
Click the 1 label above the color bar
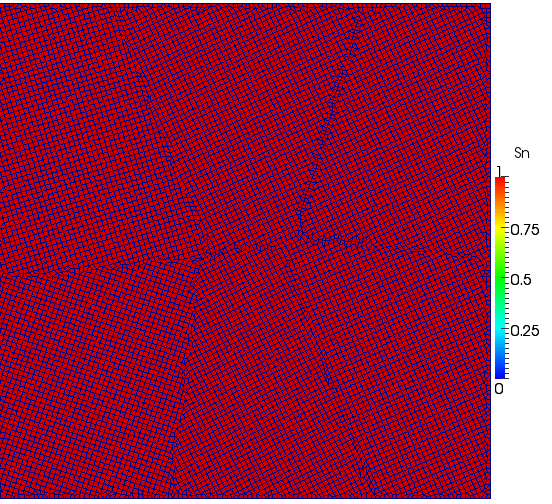tap(499, 171)
